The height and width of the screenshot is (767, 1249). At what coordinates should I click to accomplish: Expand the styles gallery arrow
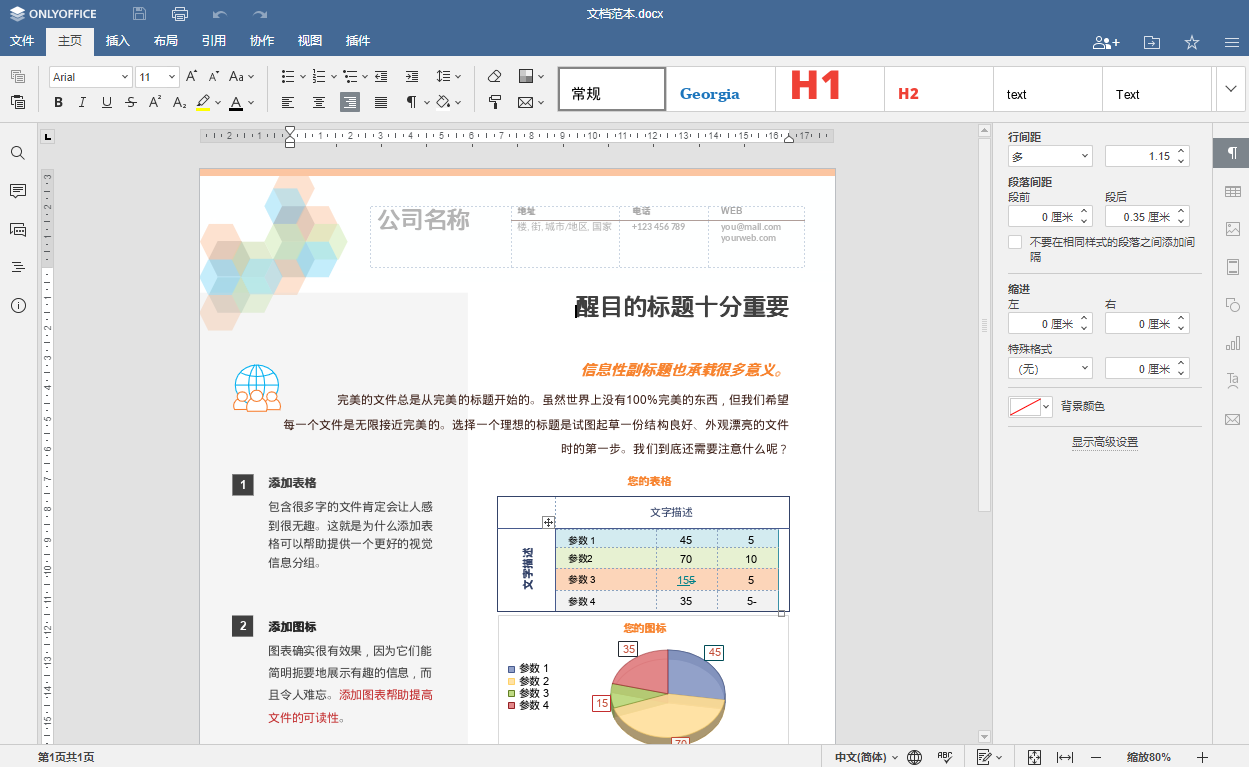point(1230,89)
